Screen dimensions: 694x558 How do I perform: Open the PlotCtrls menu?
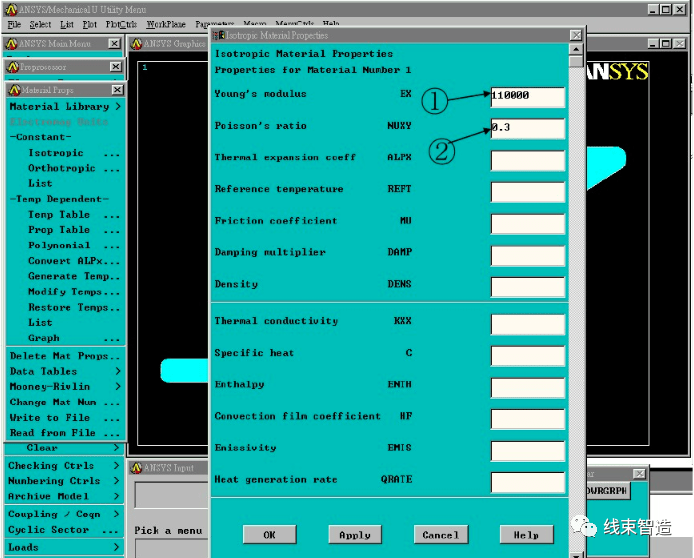coord(121,24)
